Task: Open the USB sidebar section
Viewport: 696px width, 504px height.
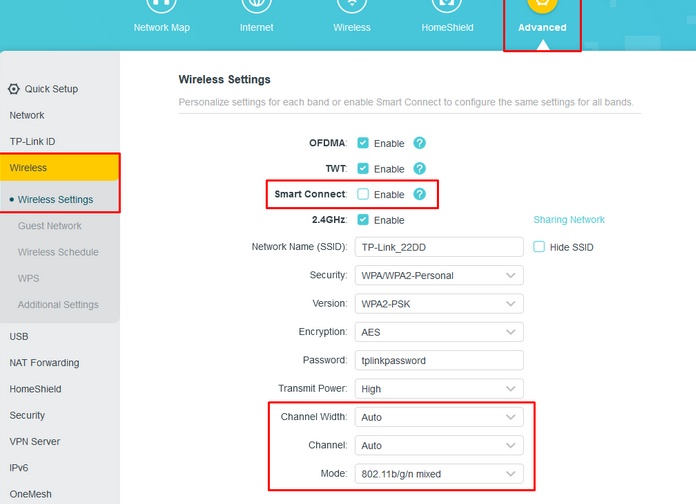Action: pos(19,337)
